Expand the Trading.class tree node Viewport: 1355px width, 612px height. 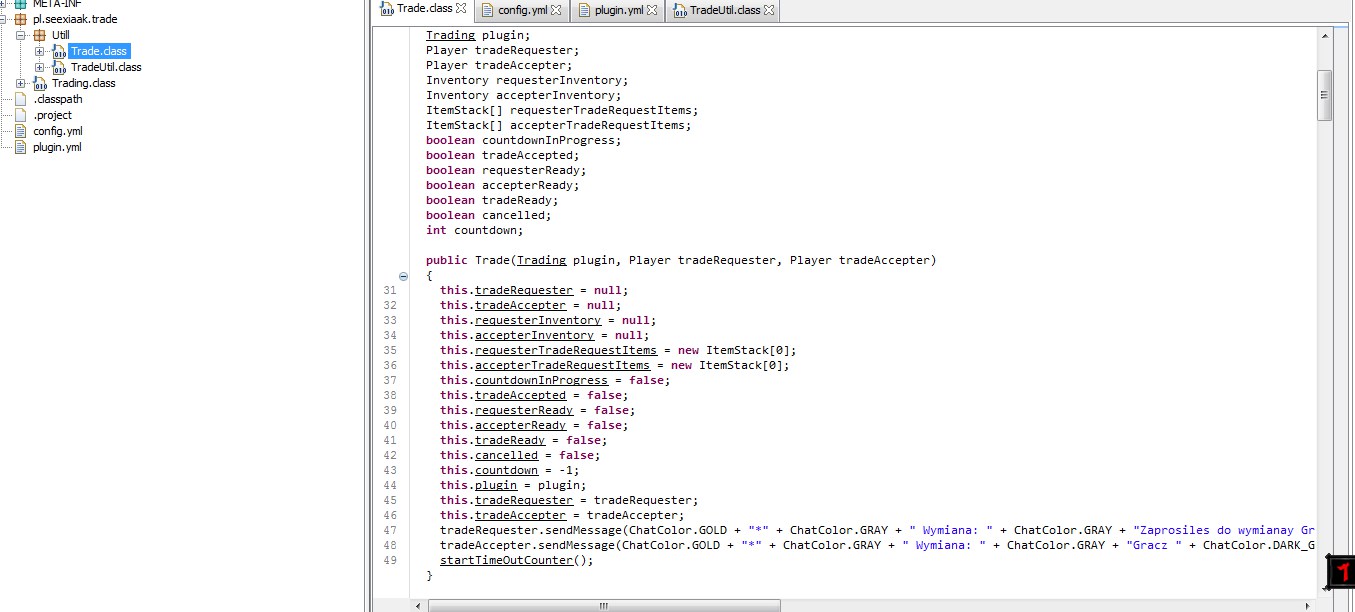click(x=21, y=83)
